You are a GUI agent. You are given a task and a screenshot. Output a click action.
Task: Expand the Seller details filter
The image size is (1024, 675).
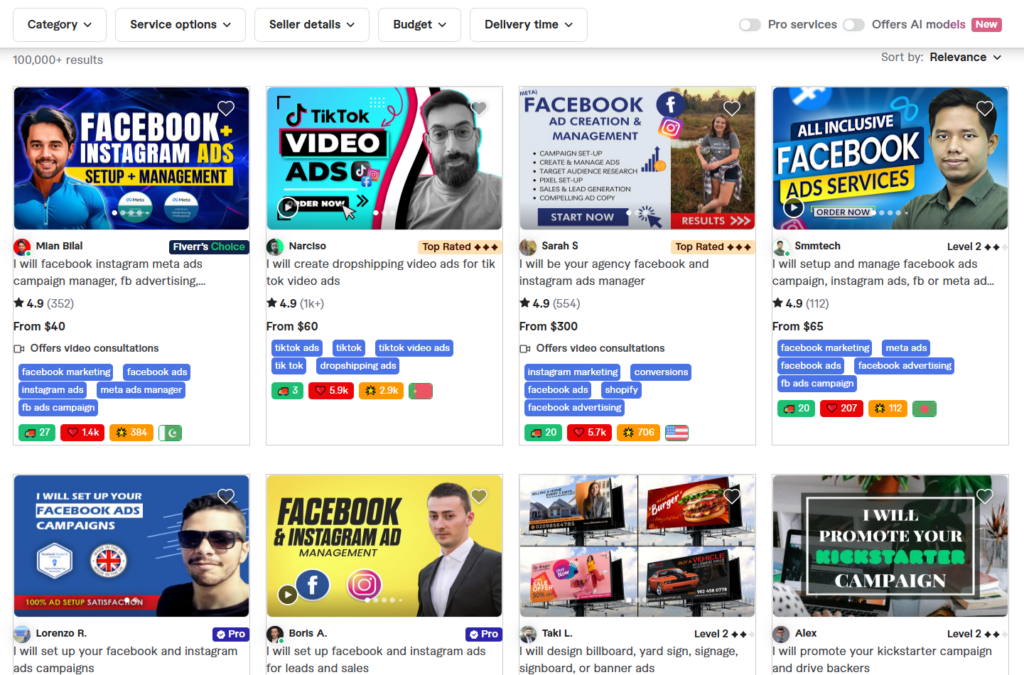(312, 25)
